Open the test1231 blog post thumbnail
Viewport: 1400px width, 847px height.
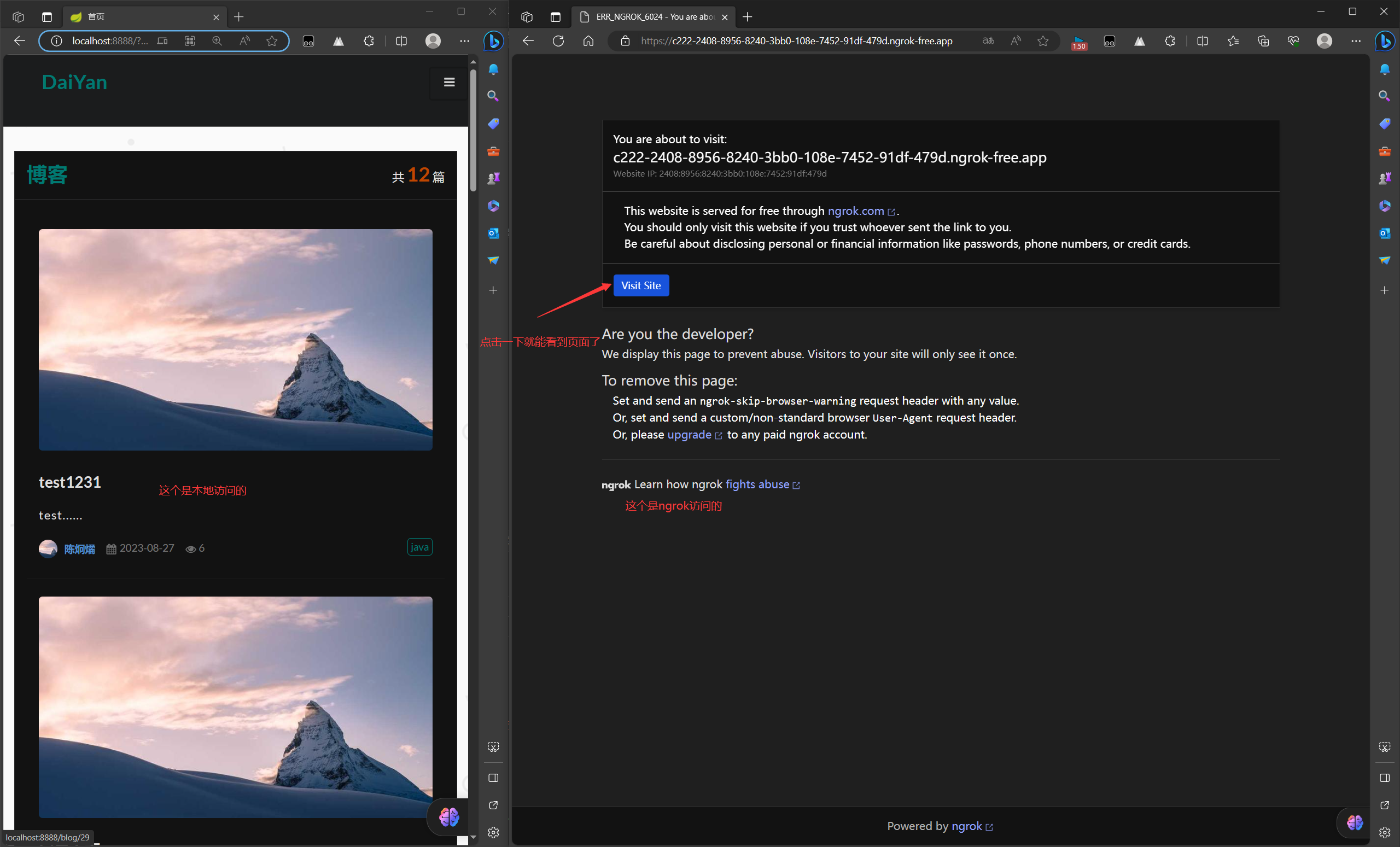click(235, 340)
